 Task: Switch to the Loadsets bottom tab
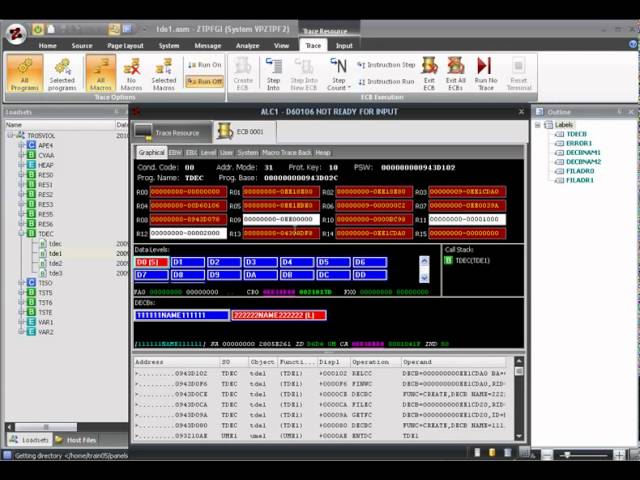29,440
